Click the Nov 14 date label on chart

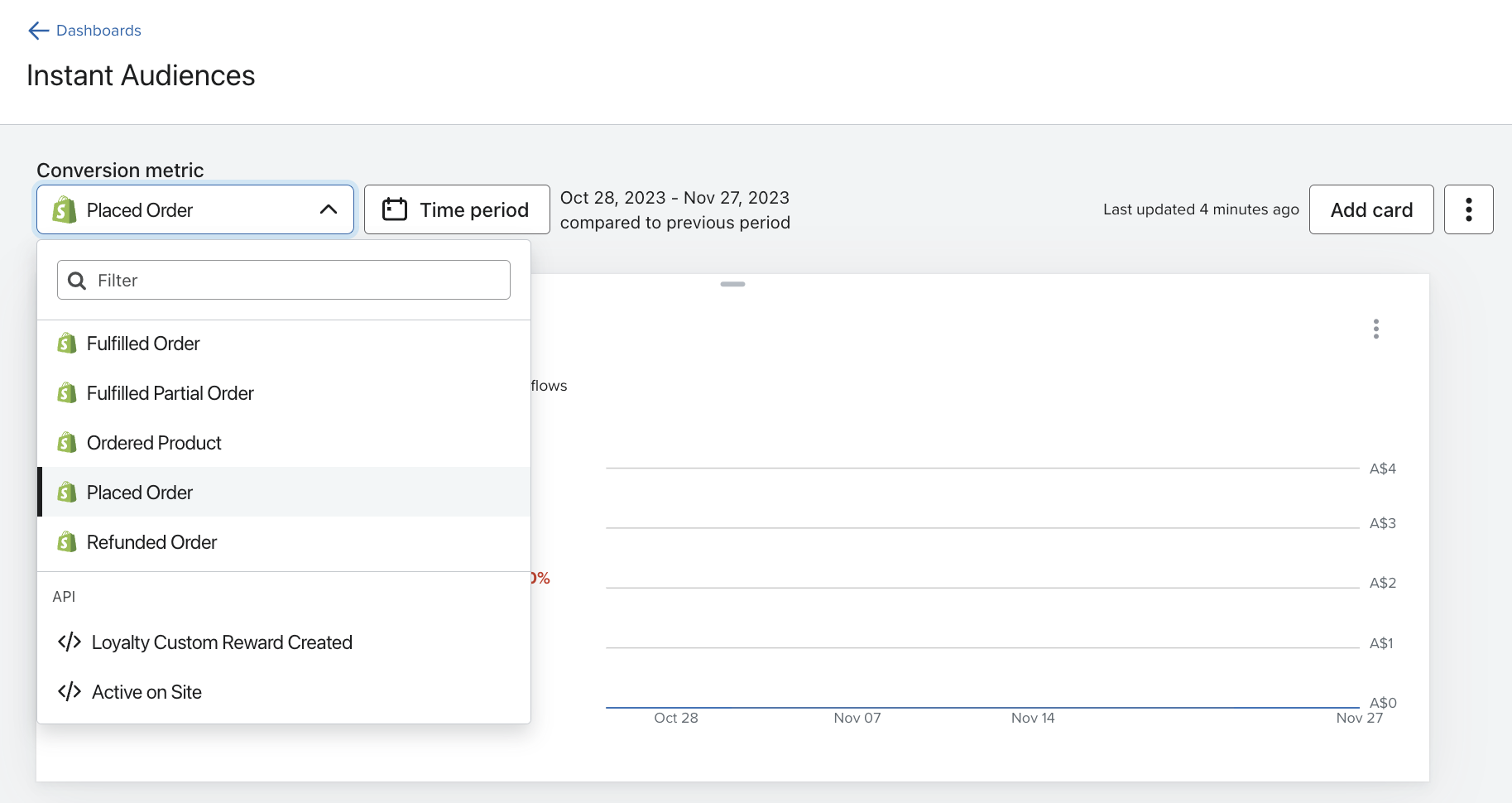pyautogui.click(x=1033, y=718)
